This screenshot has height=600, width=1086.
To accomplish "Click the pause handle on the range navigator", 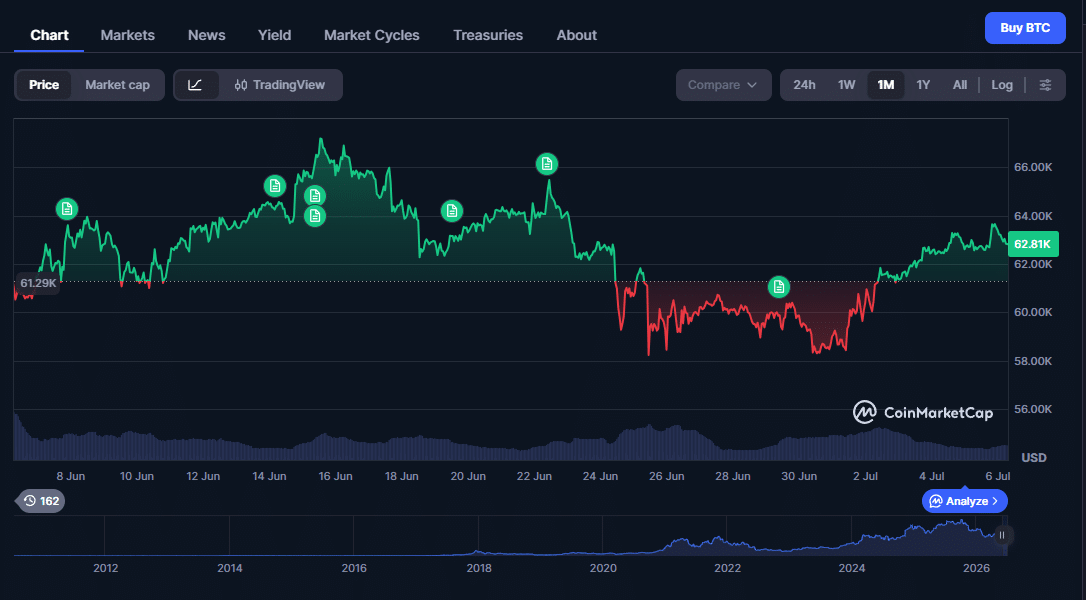I will [1002, 535].
